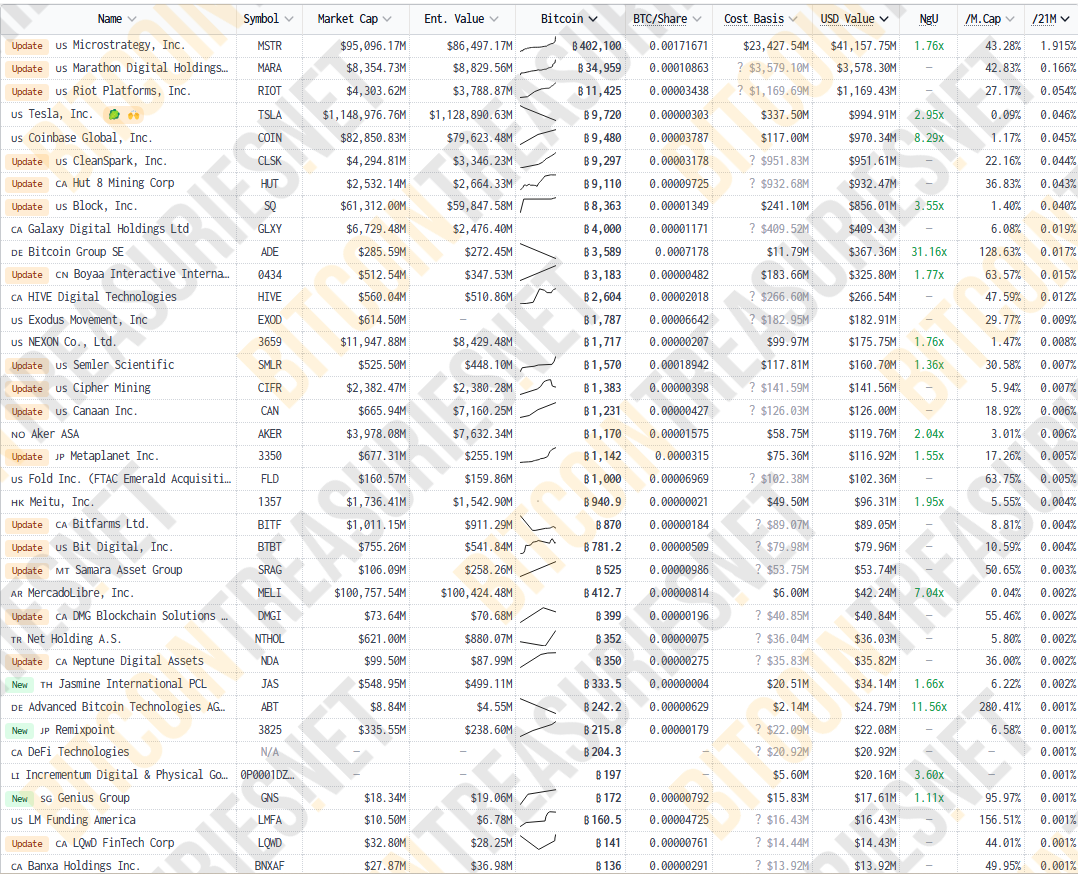The height and width of the screenshot is (874, 1078).
Task: Click the Tesla bitcoin holdings sparkline chart
Action: (x=538, y=114)
